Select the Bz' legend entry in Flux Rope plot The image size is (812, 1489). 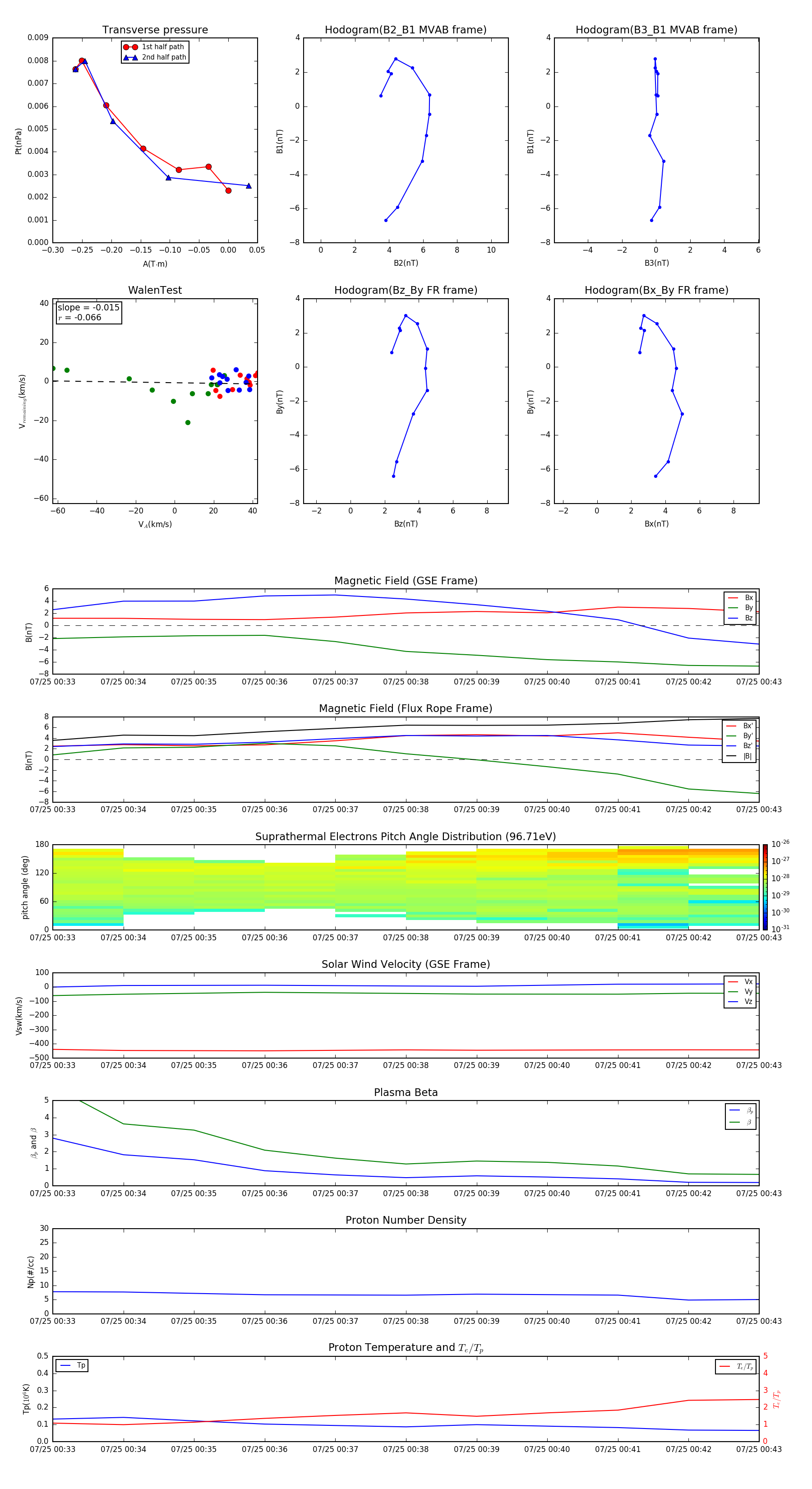pyautogui.click(x=739, y=746)
